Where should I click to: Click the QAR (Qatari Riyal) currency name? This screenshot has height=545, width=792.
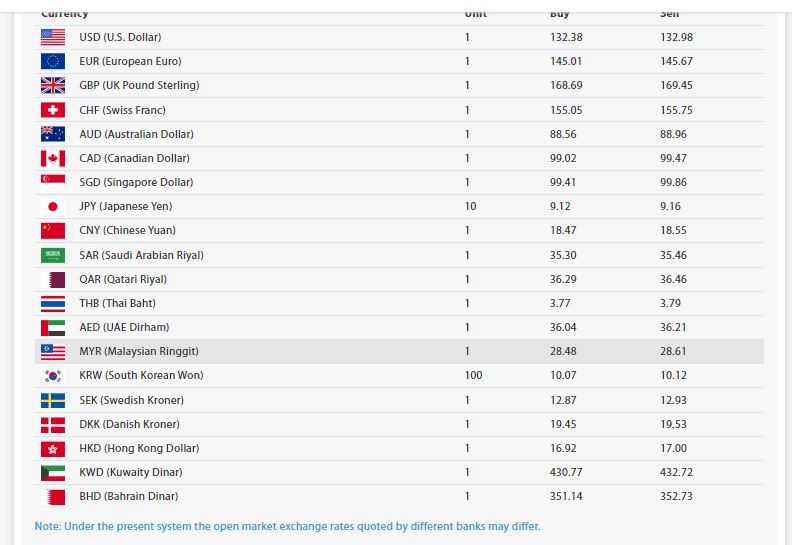(123, 279)
